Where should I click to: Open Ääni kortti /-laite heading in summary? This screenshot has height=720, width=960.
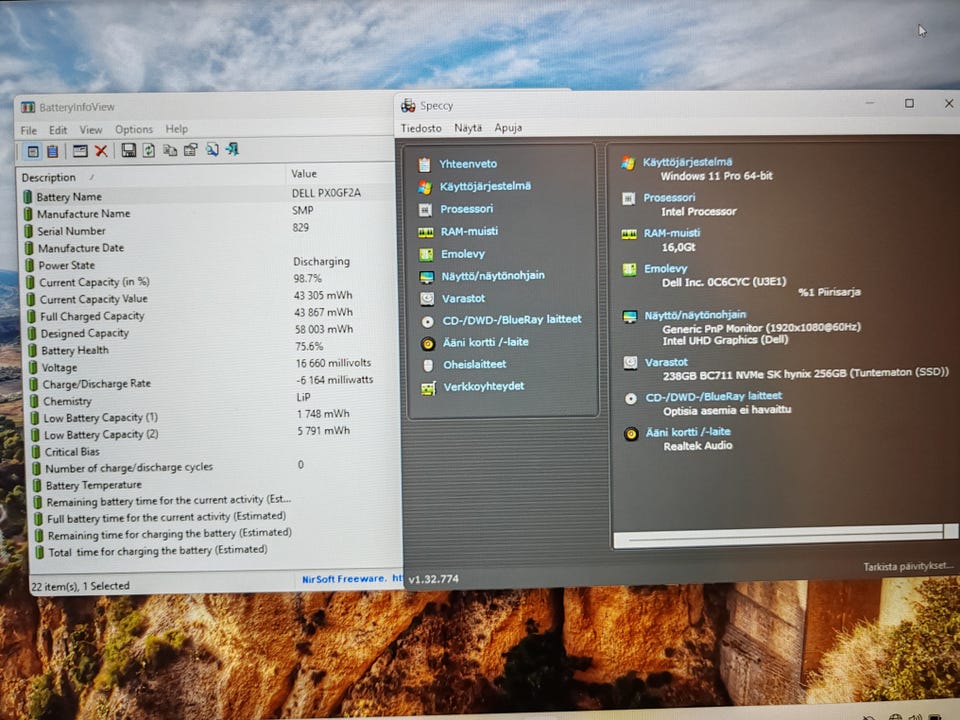tap(688, 432)
